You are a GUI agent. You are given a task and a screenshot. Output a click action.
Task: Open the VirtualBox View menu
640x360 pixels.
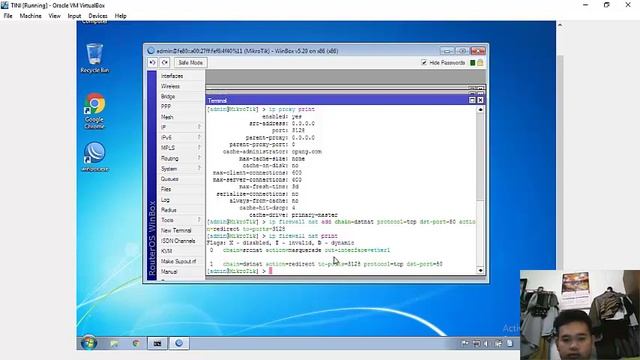pyautogui.click(x=54, y=16)
